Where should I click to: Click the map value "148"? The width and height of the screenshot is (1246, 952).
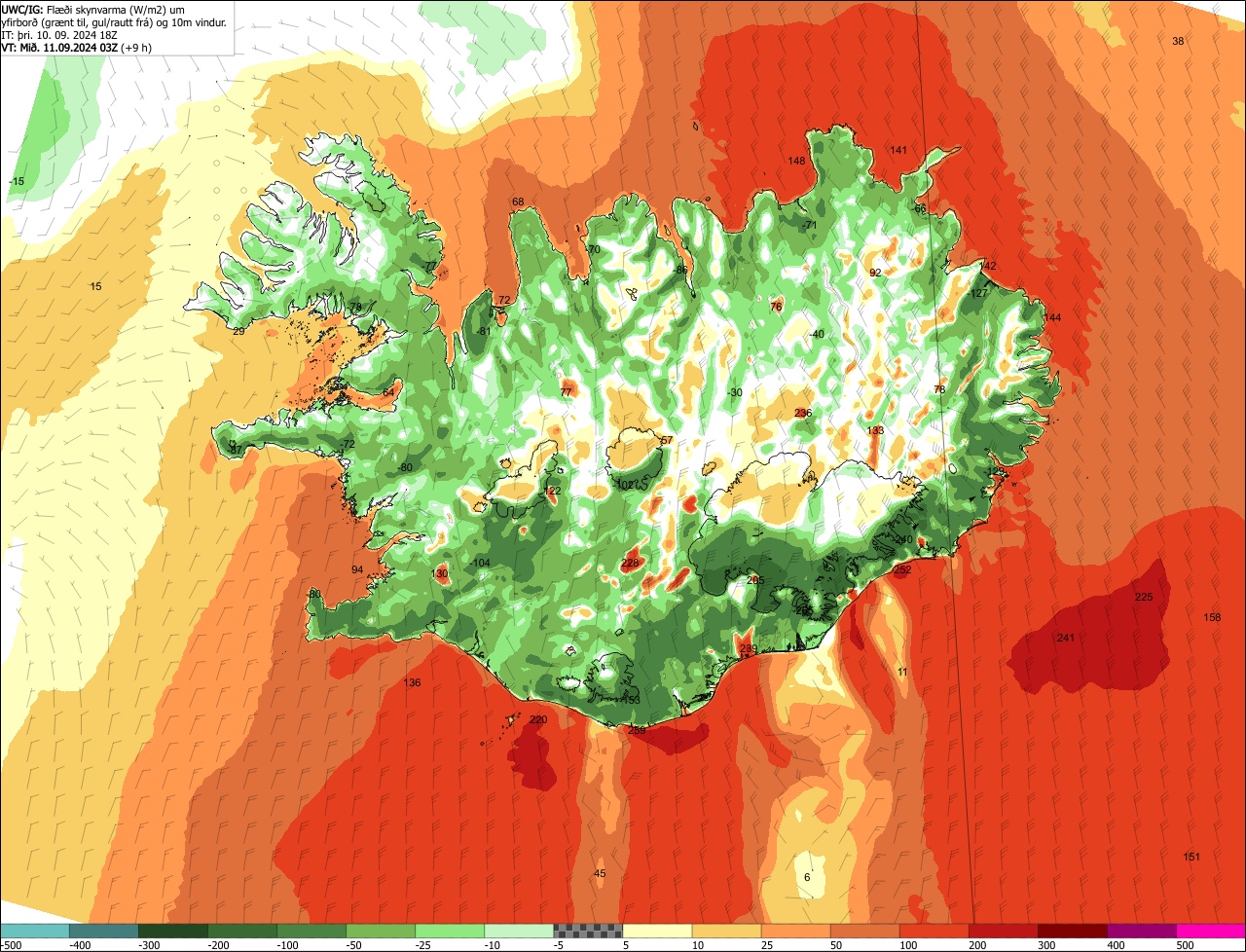pyautogui.click(x=796, y=162)
